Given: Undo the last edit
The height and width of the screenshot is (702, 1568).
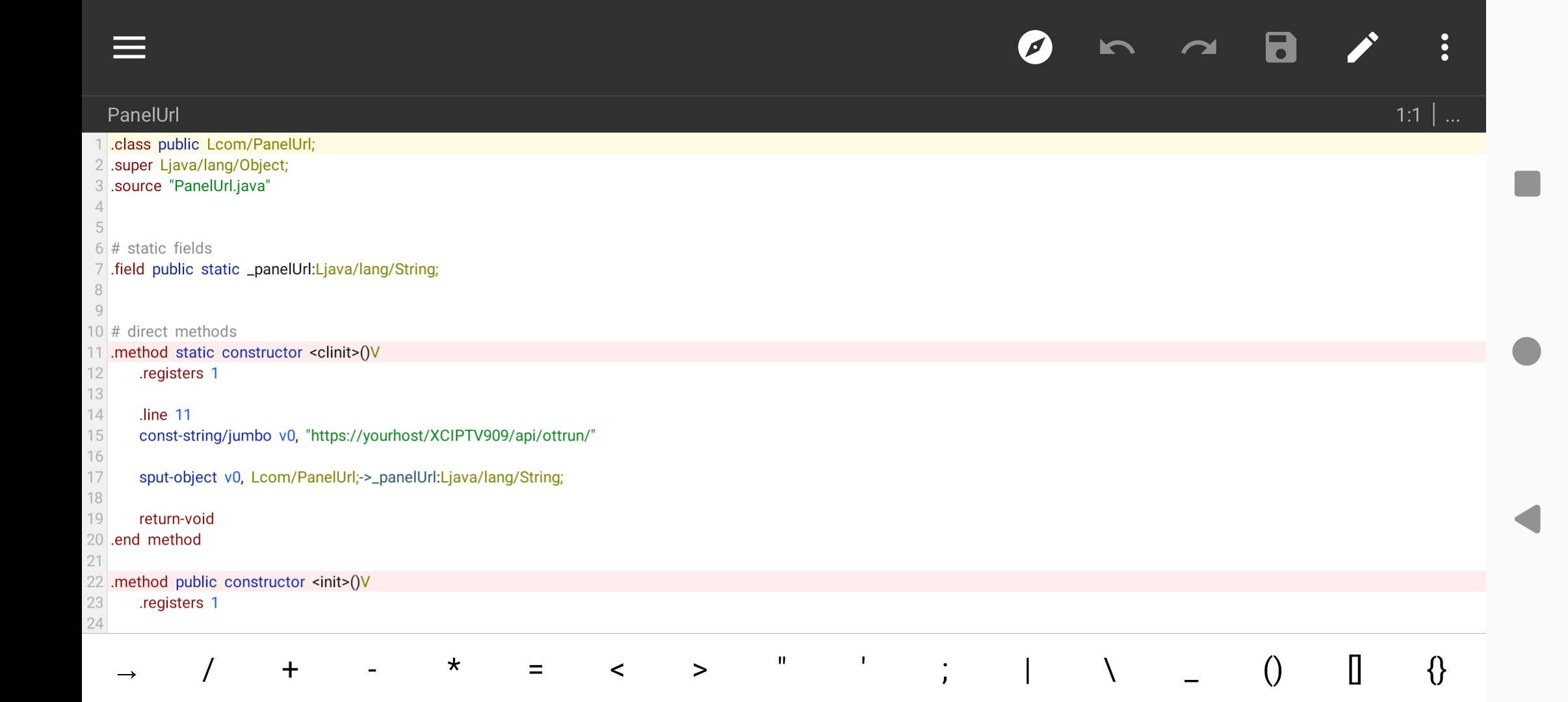Looking at the screenshot, I should point(1117,47).
